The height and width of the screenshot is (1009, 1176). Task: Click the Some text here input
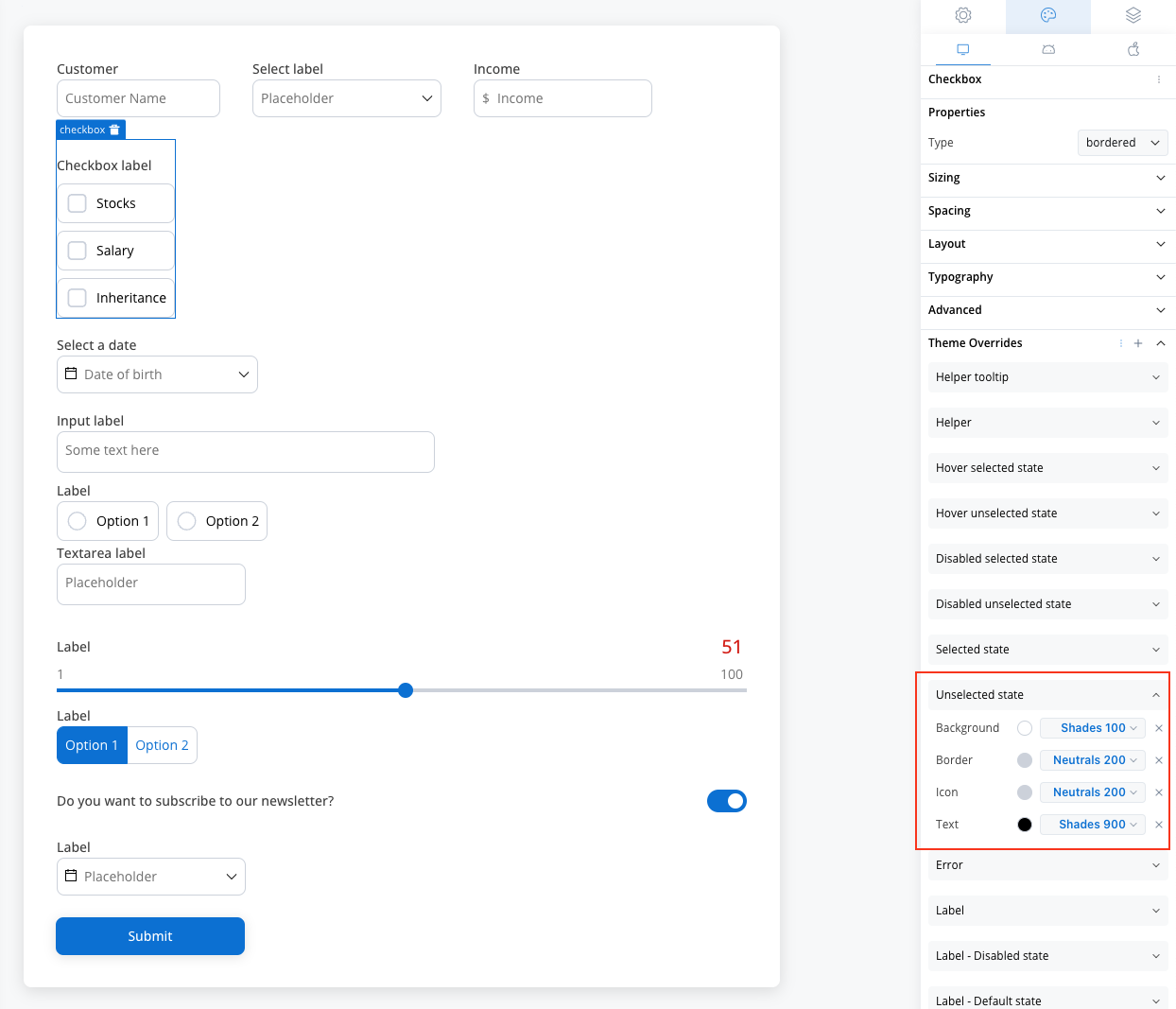click(x=246, y=452)
